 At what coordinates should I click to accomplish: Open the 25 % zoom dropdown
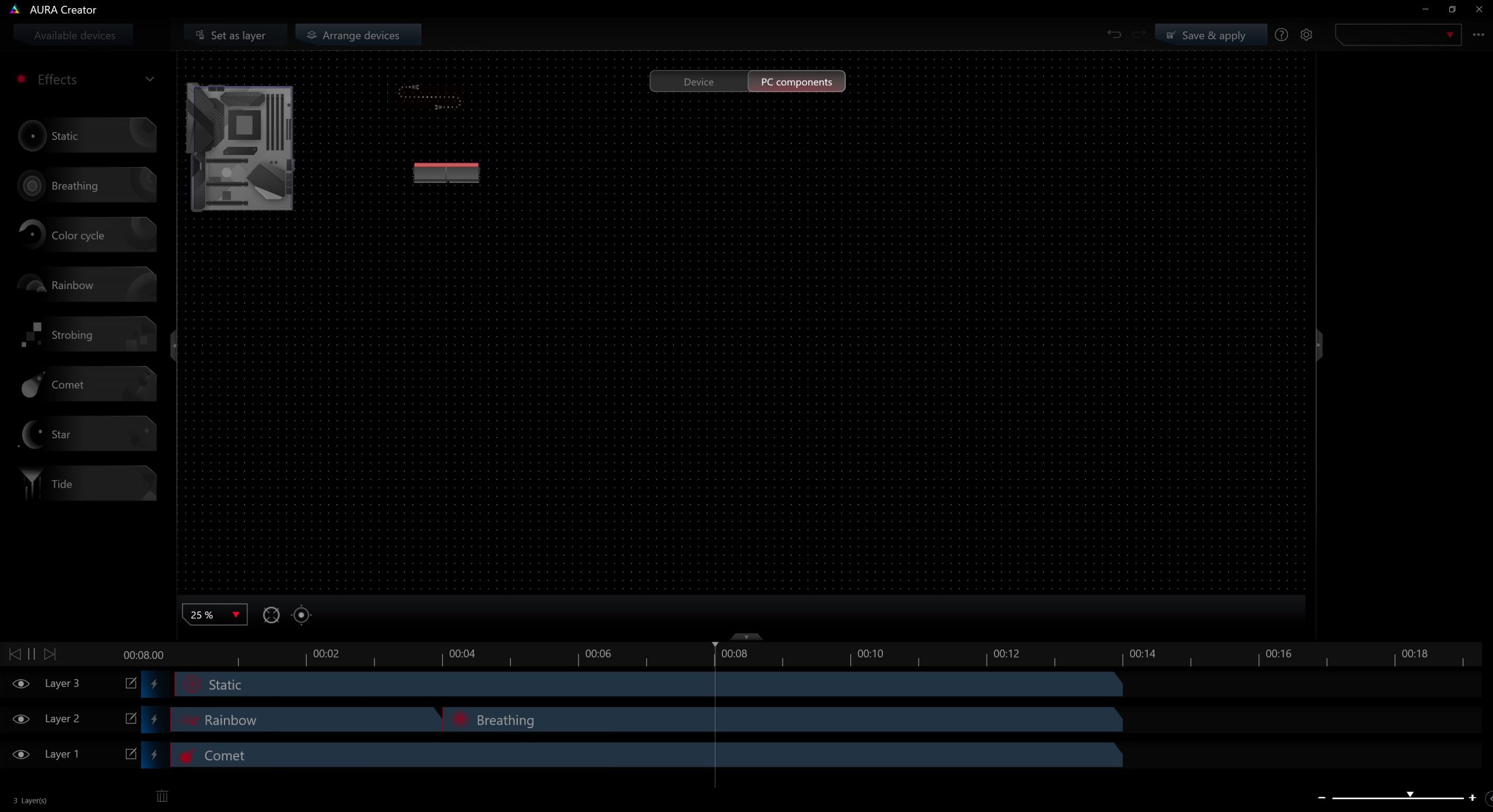click(215, 615)
